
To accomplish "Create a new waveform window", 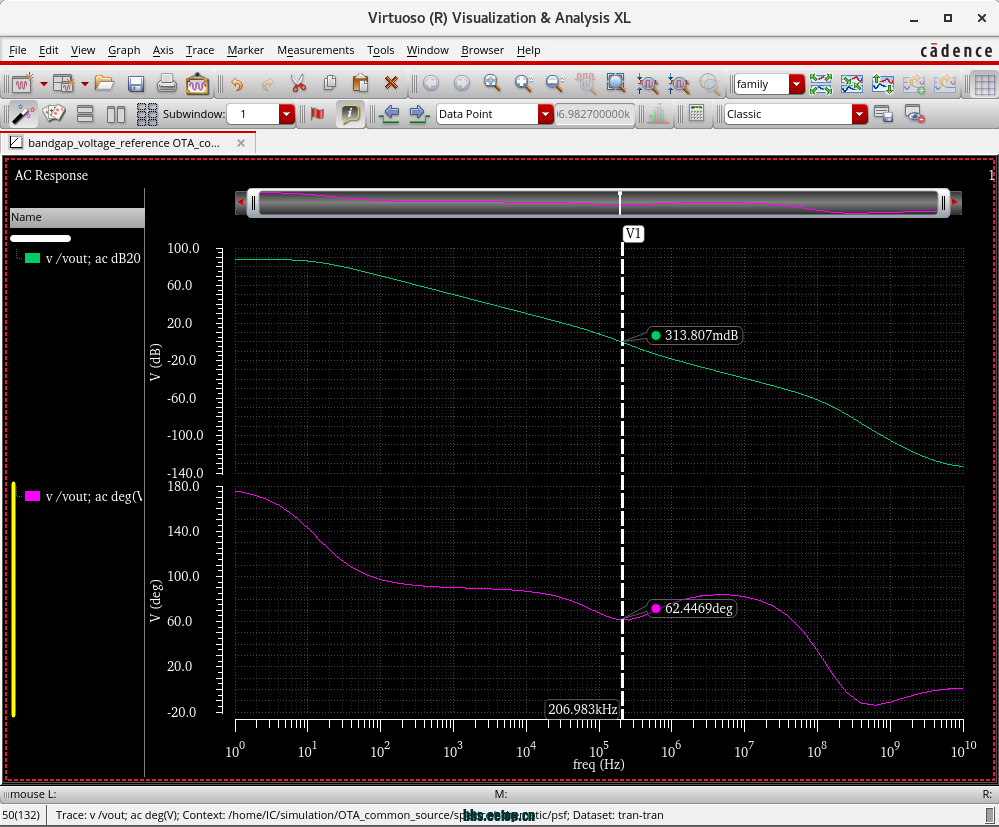I will 22,84.
